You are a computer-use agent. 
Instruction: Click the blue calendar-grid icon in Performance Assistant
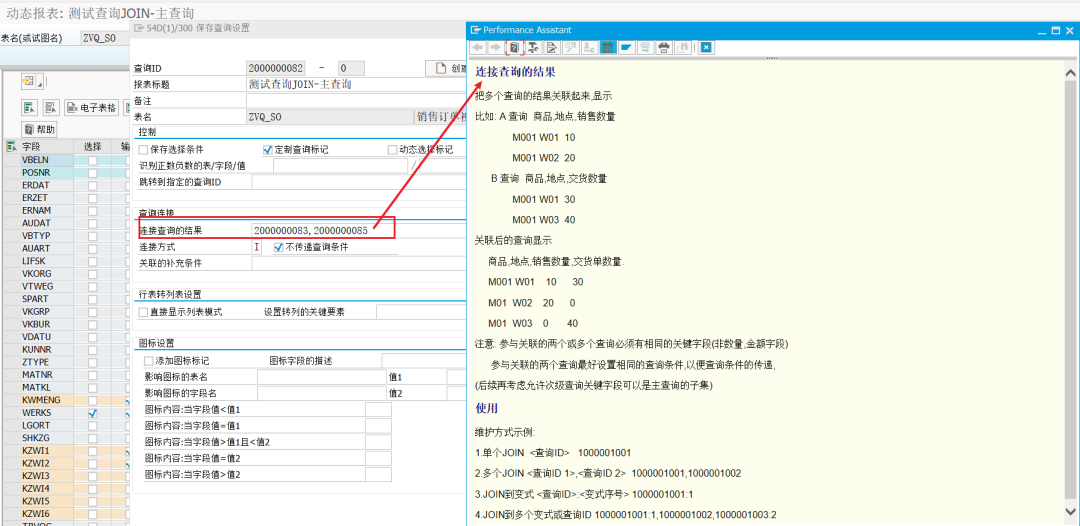608,48
